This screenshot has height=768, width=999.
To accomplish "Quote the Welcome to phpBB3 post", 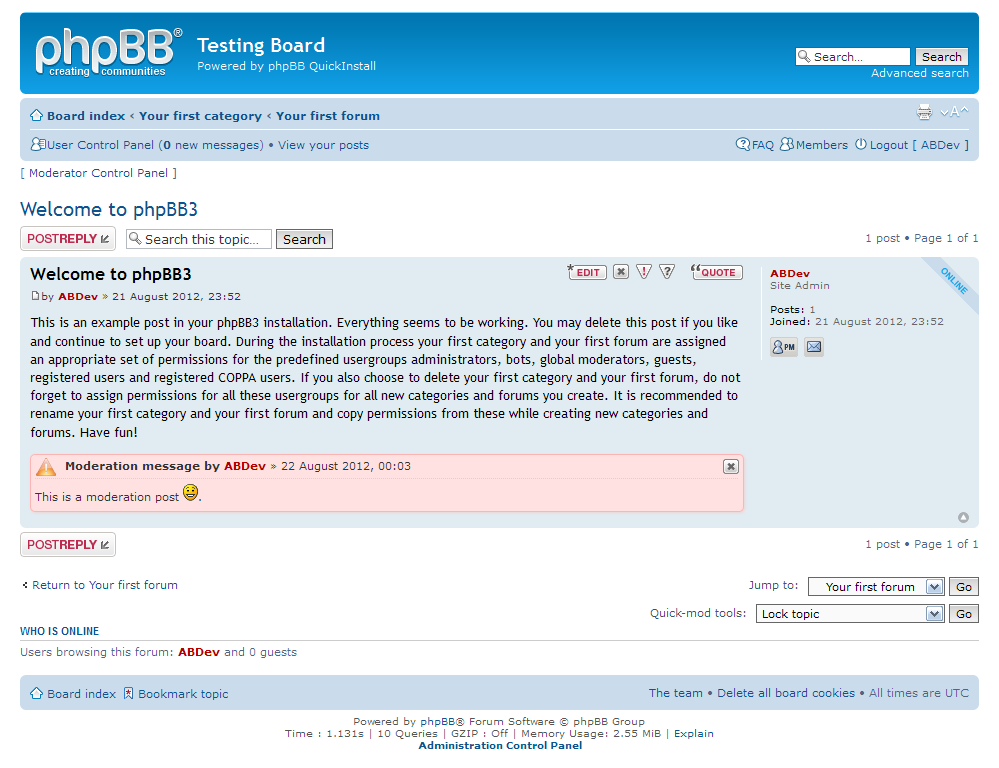I will coord(716,272).
